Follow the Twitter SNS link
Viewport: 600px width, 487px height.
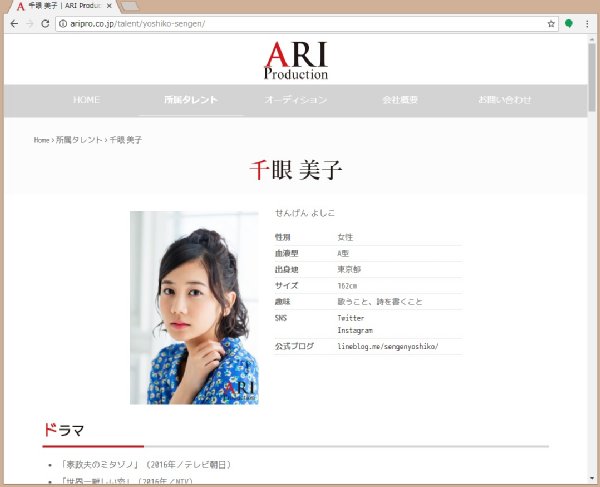click(351, 318)
